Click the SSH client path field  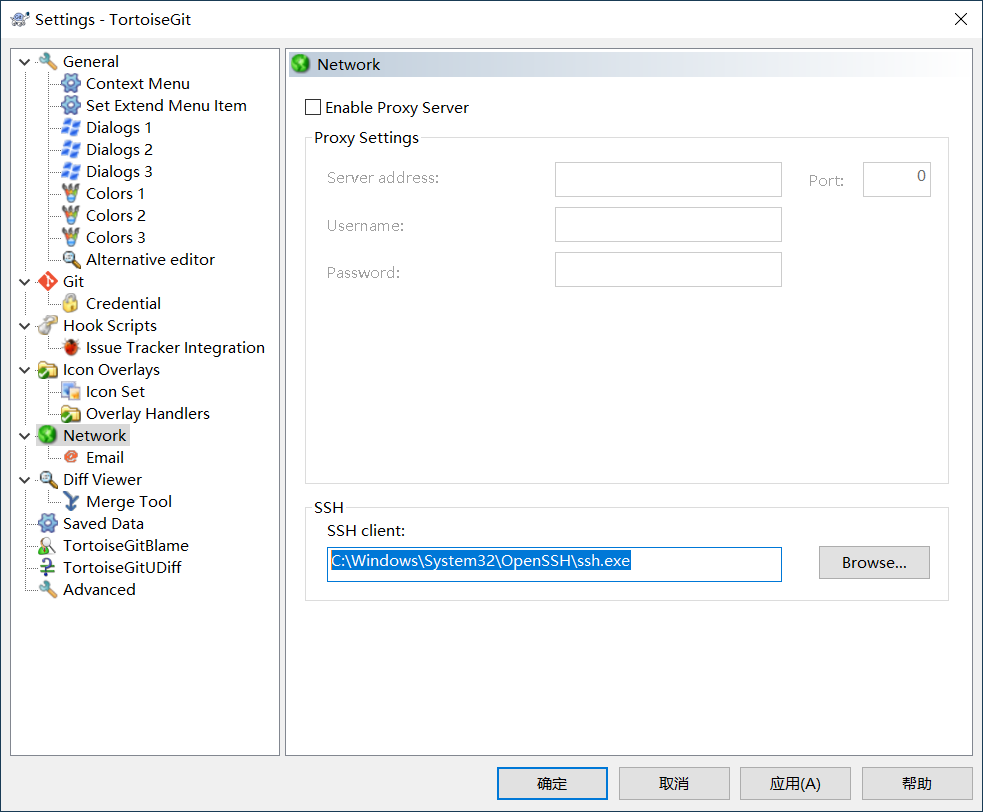click(554, 564)
